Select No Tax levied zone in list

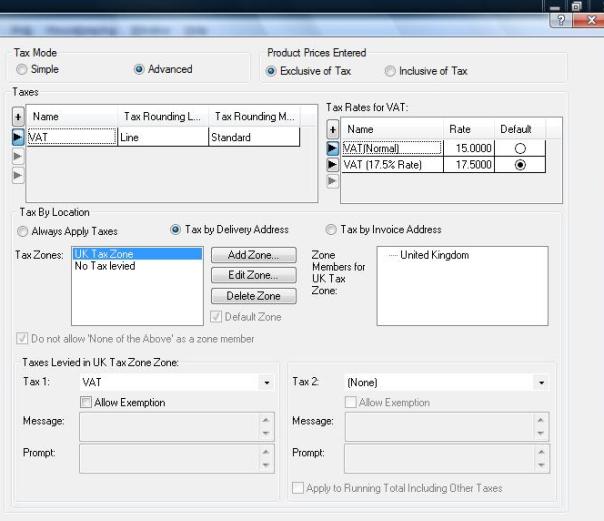point(105,267)
